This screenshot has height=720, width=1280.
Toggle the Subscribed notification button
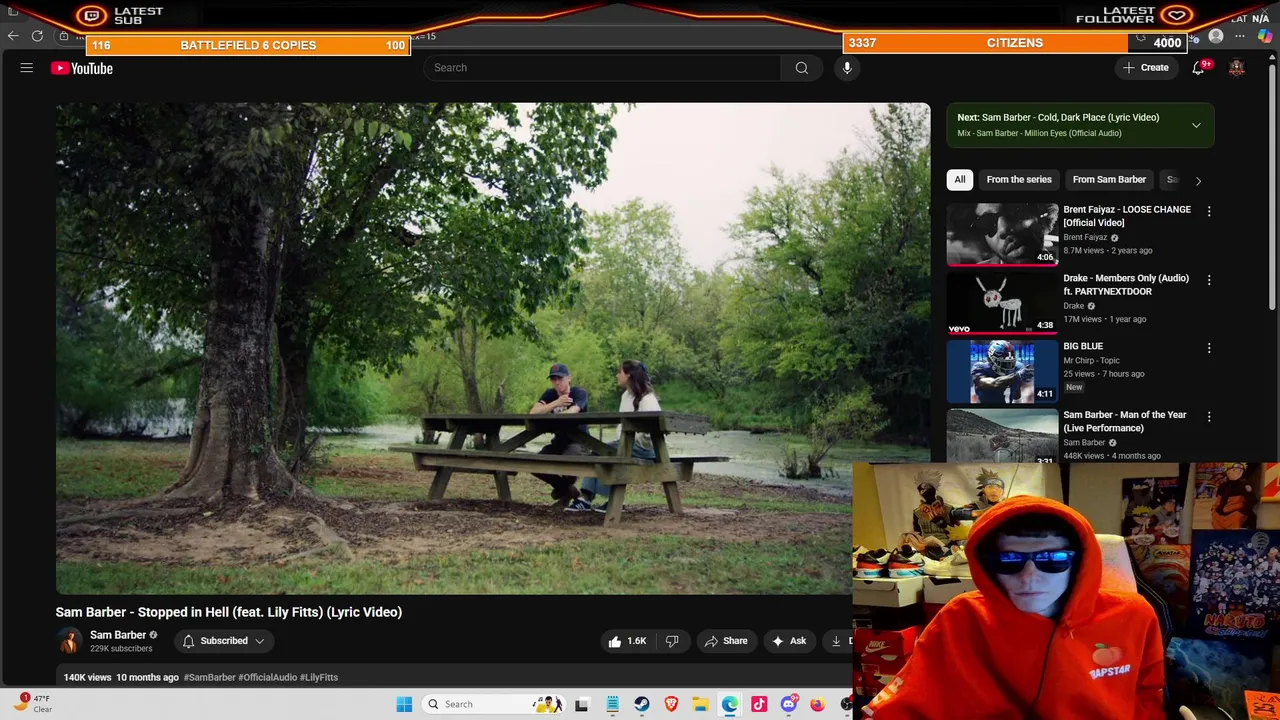[224, 641]
